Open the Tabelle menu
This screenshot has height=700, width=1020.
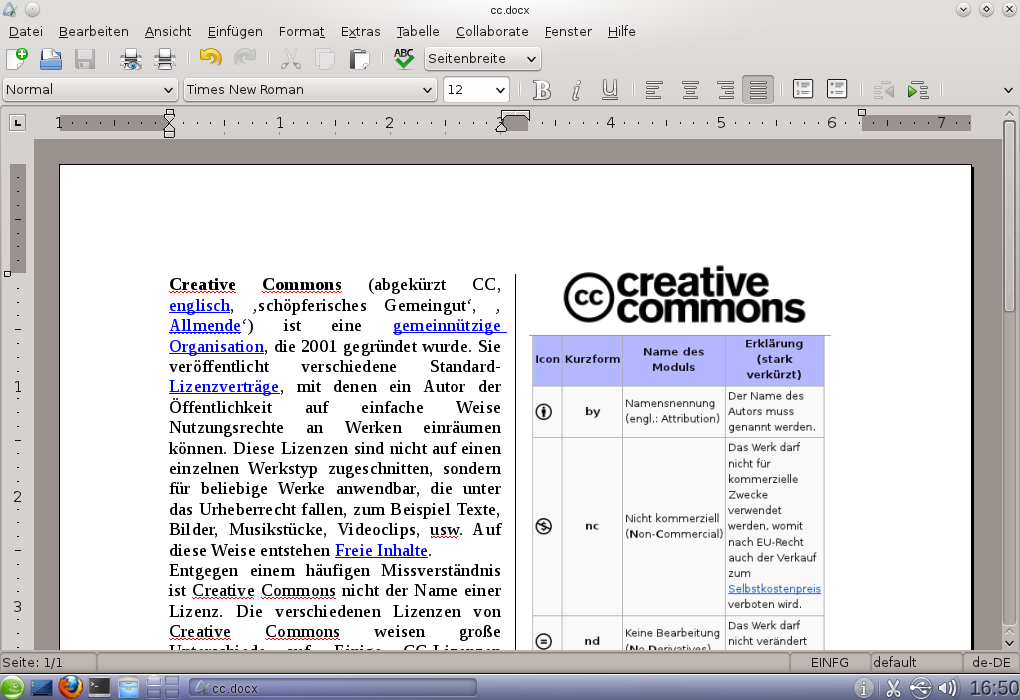click(x=417, y=32)
